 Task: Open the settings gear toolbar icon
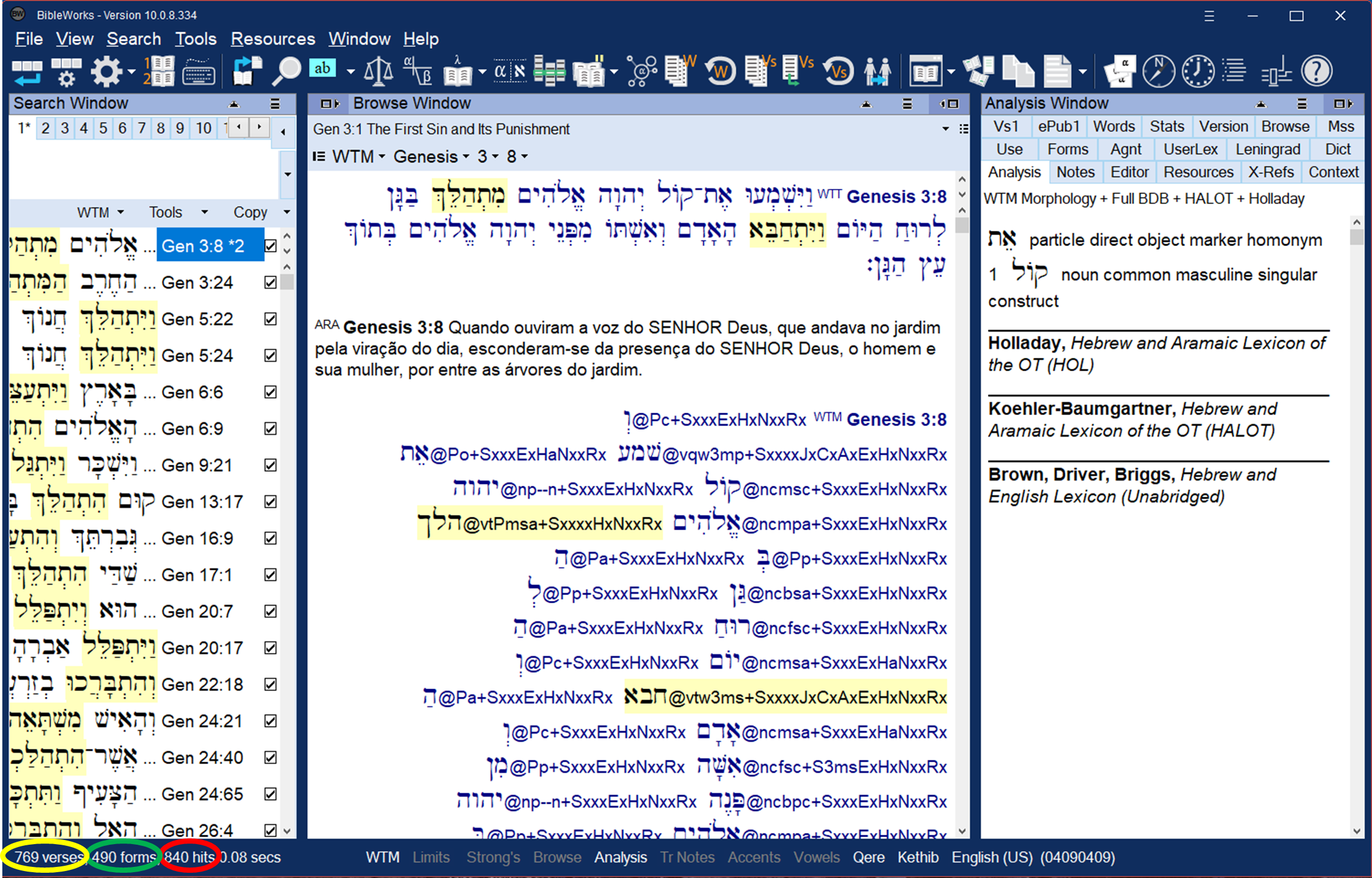106,72
